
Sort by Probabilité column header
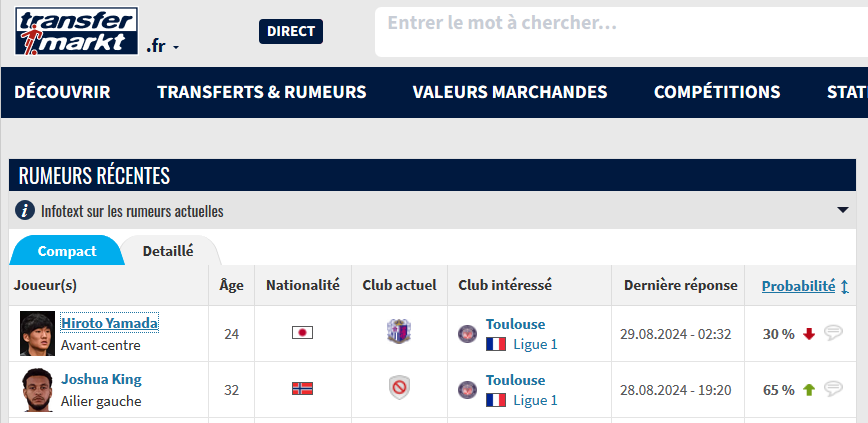click(798, 286)
